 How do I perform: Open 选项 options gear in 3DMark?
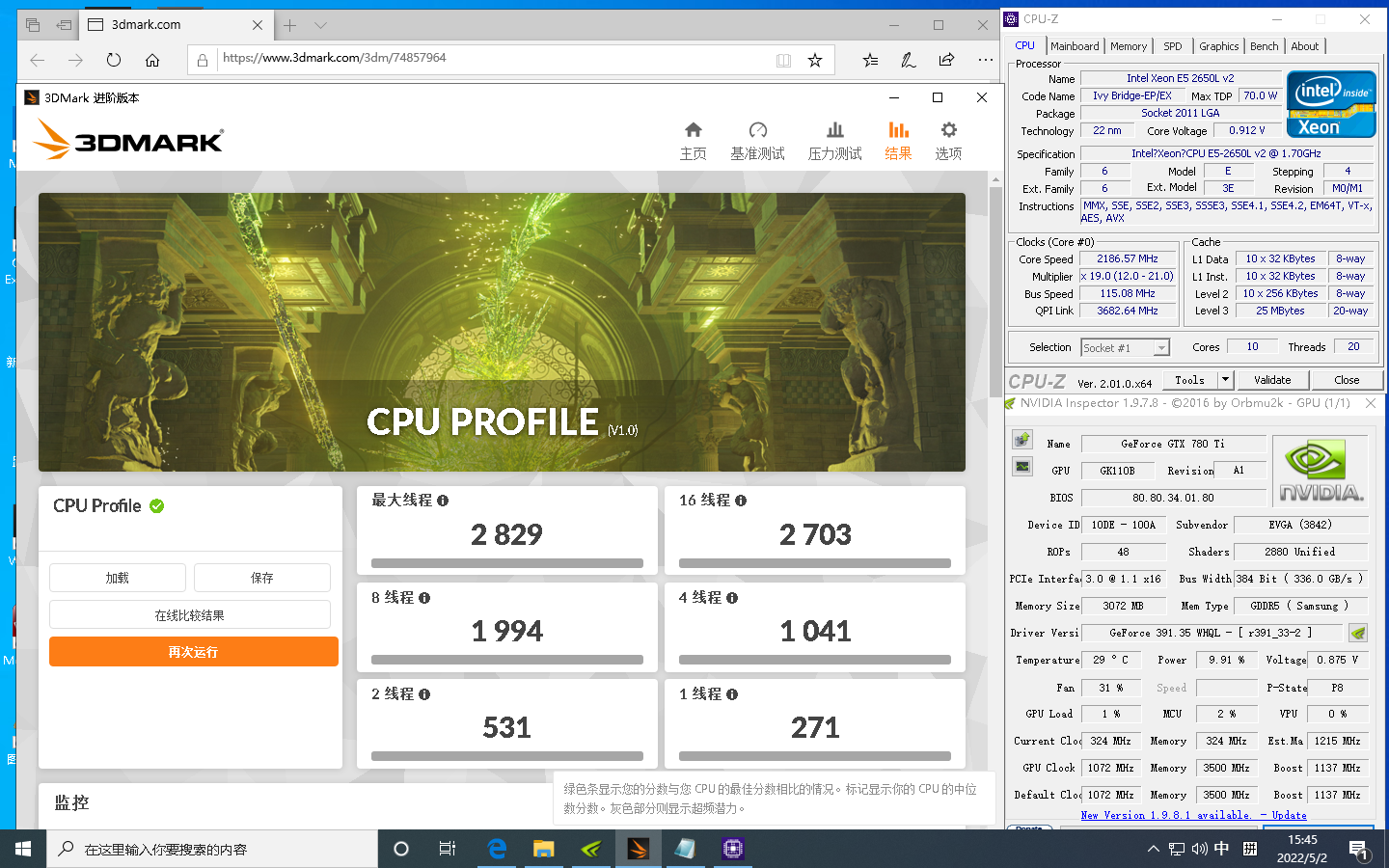pos(948,141)
